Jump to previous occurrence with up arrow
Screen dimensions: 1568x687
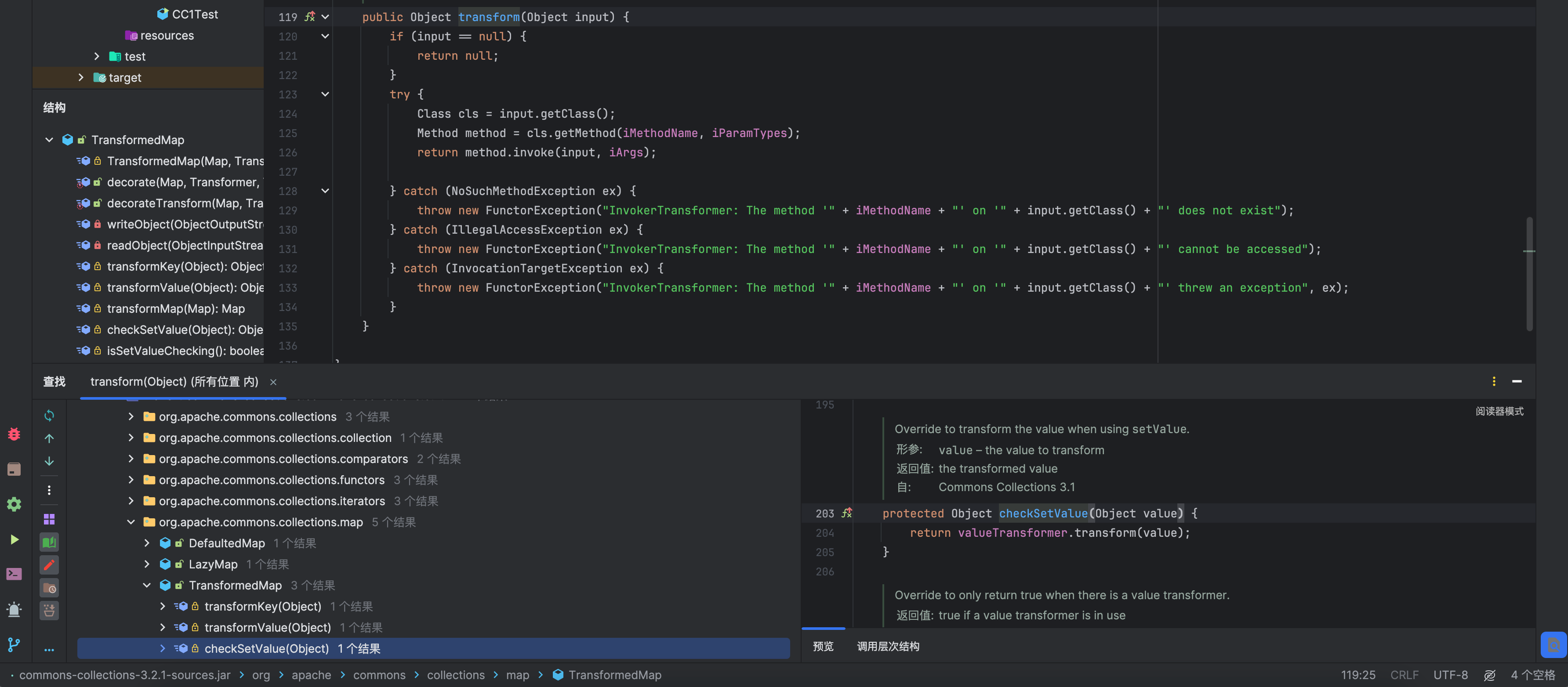[49, 438]
